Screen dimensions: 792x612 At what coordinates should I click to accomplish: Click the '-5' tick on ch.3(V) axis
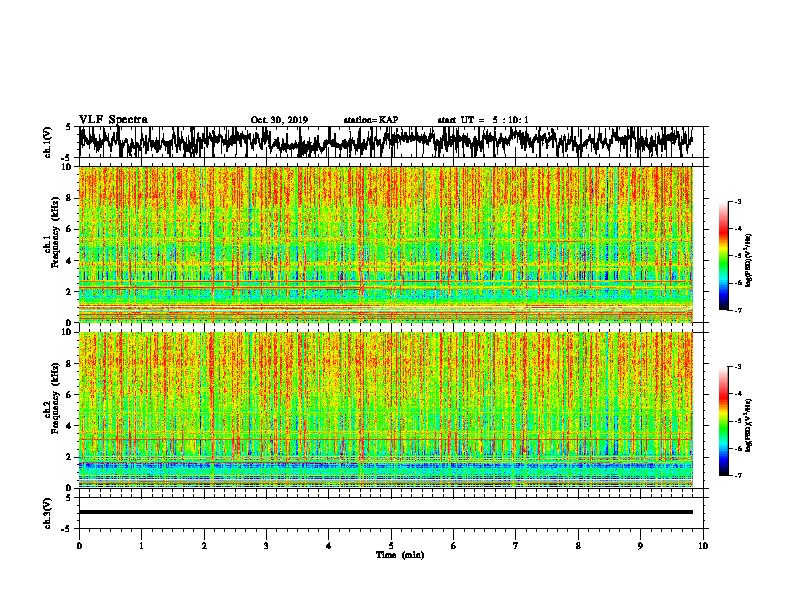[x=67, y=529]
